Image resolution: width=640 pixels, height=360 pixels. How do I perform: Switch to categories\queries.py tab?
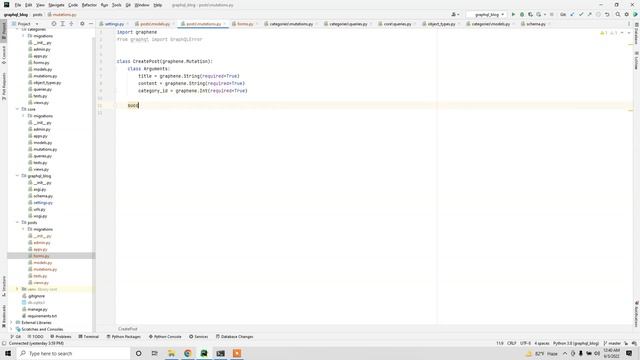[348, 24]
